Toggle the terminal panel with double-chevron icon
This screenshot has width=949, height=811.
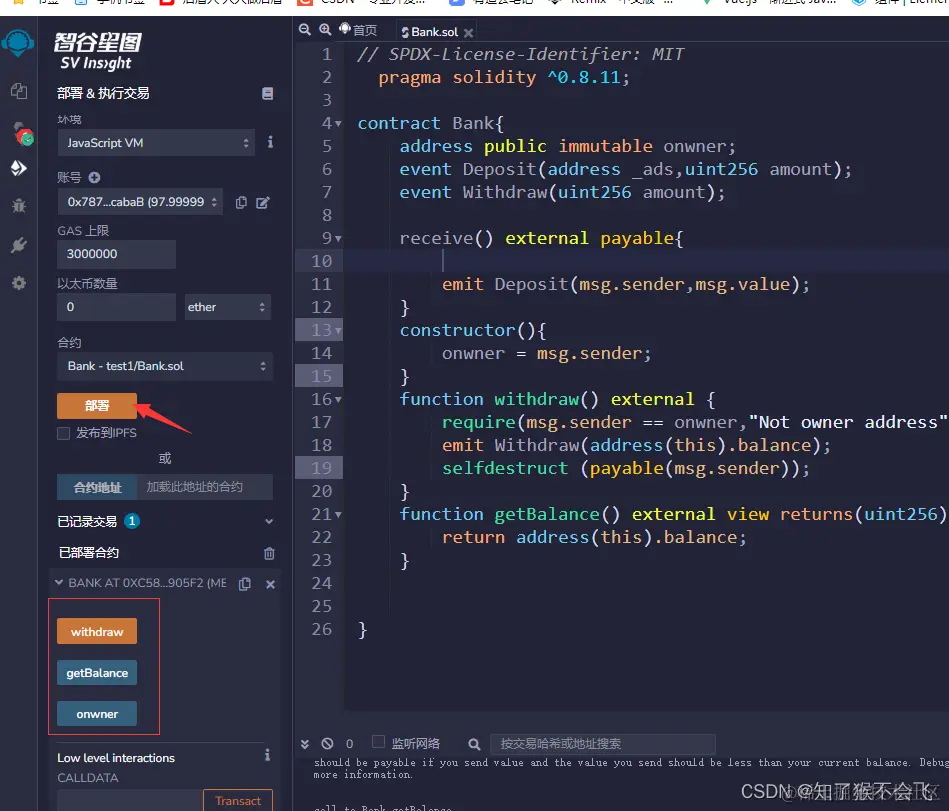(305, 744)
